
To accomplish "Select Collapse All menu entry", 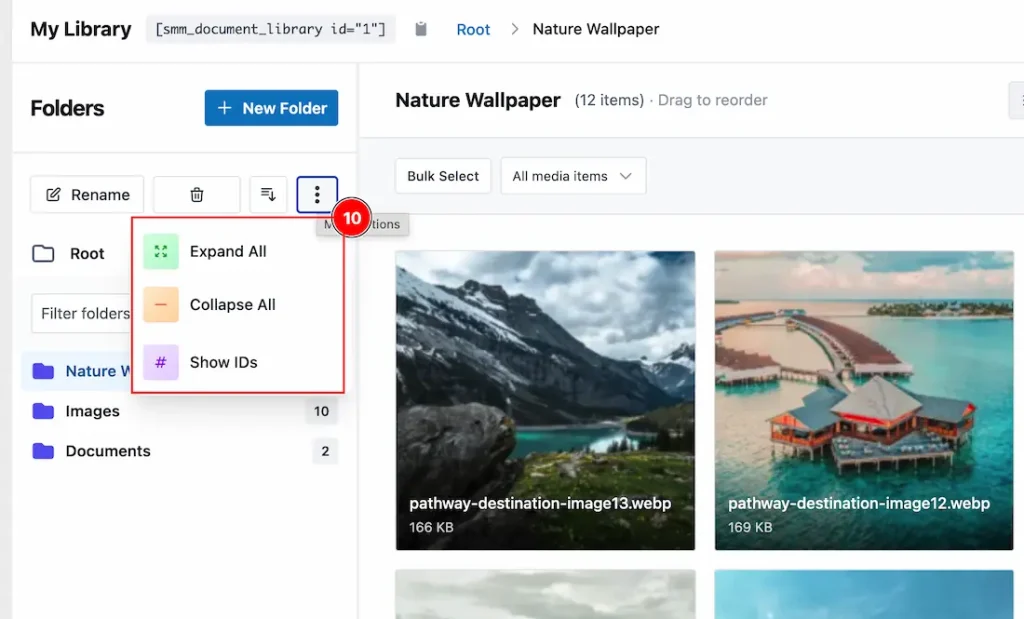I will [x=238, y=304].
